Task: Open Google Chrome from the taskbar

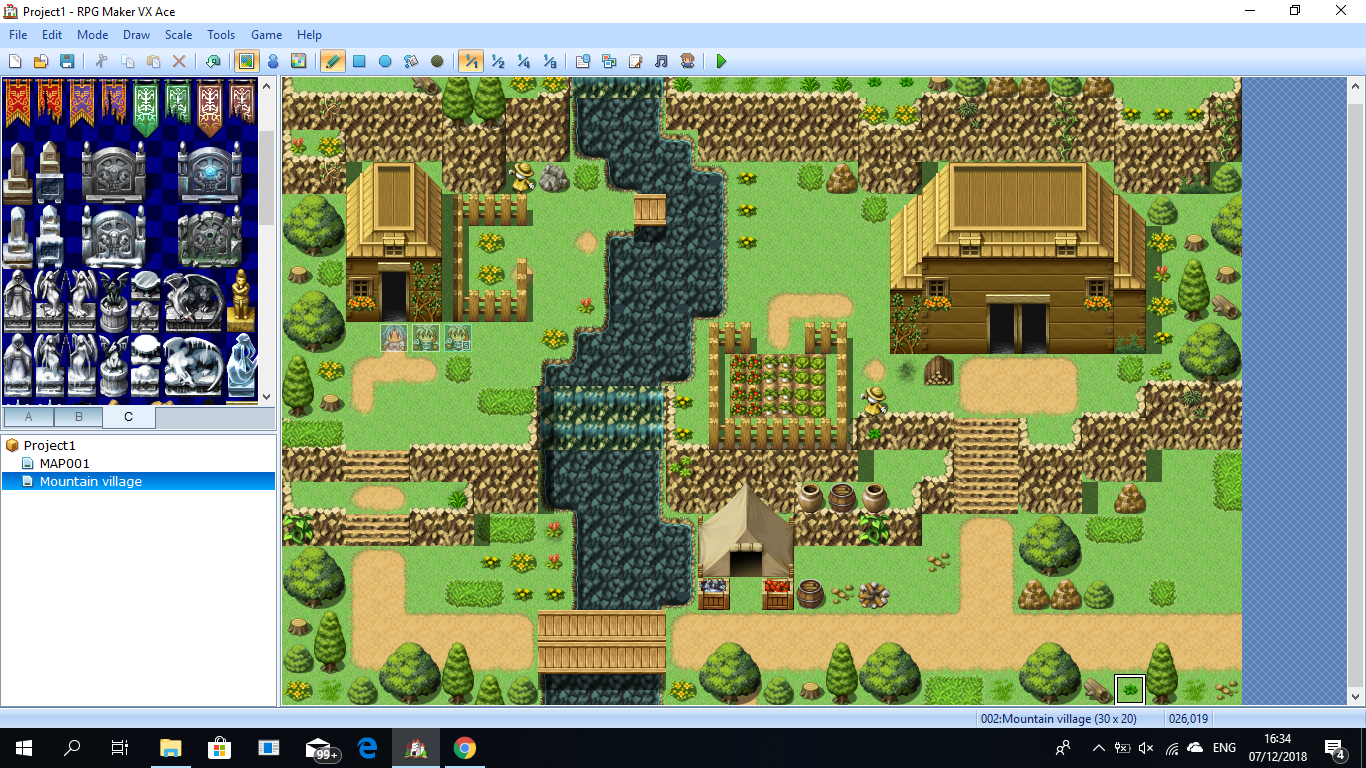Action: click(464, 748)
